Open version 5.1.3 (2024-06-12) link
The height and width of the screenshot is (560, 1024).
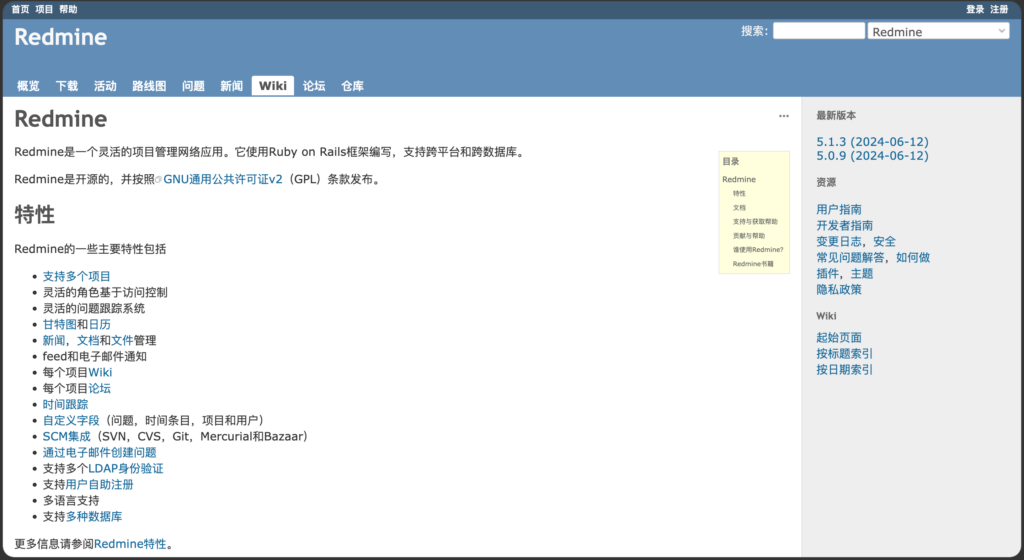click(872, 142)
